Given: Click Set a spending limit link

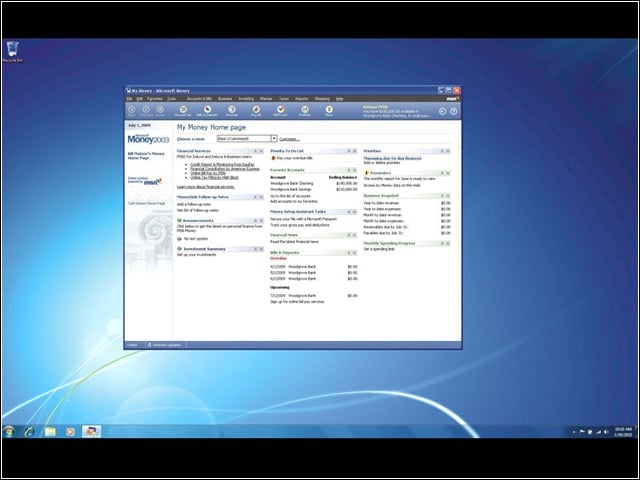Looking at the screenshot, I should (379, 249).
